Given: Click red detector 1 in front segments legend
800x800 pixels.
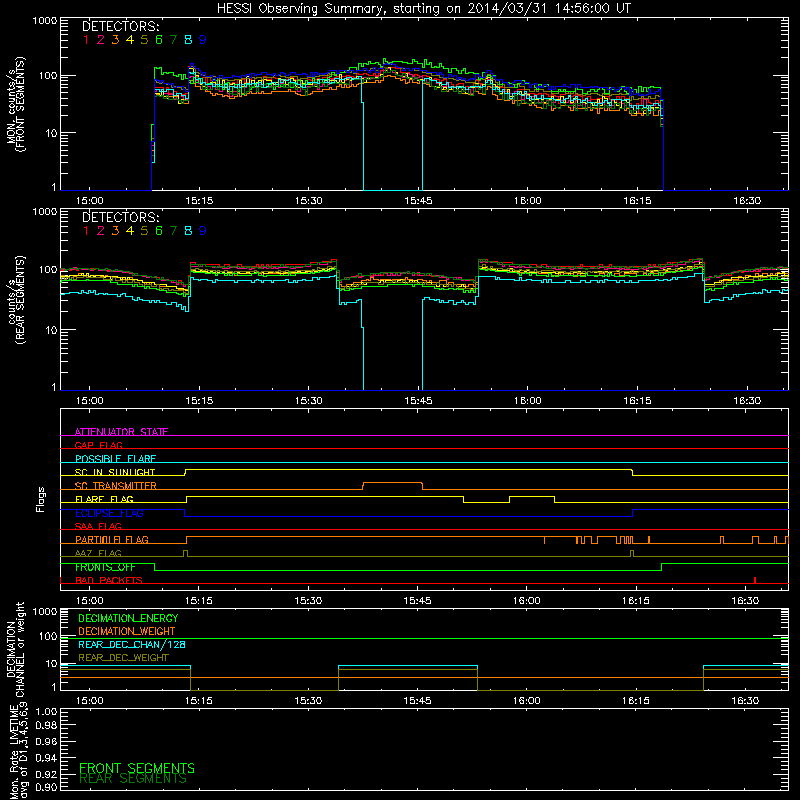Looking at the screenshot, I should point(86,40).
